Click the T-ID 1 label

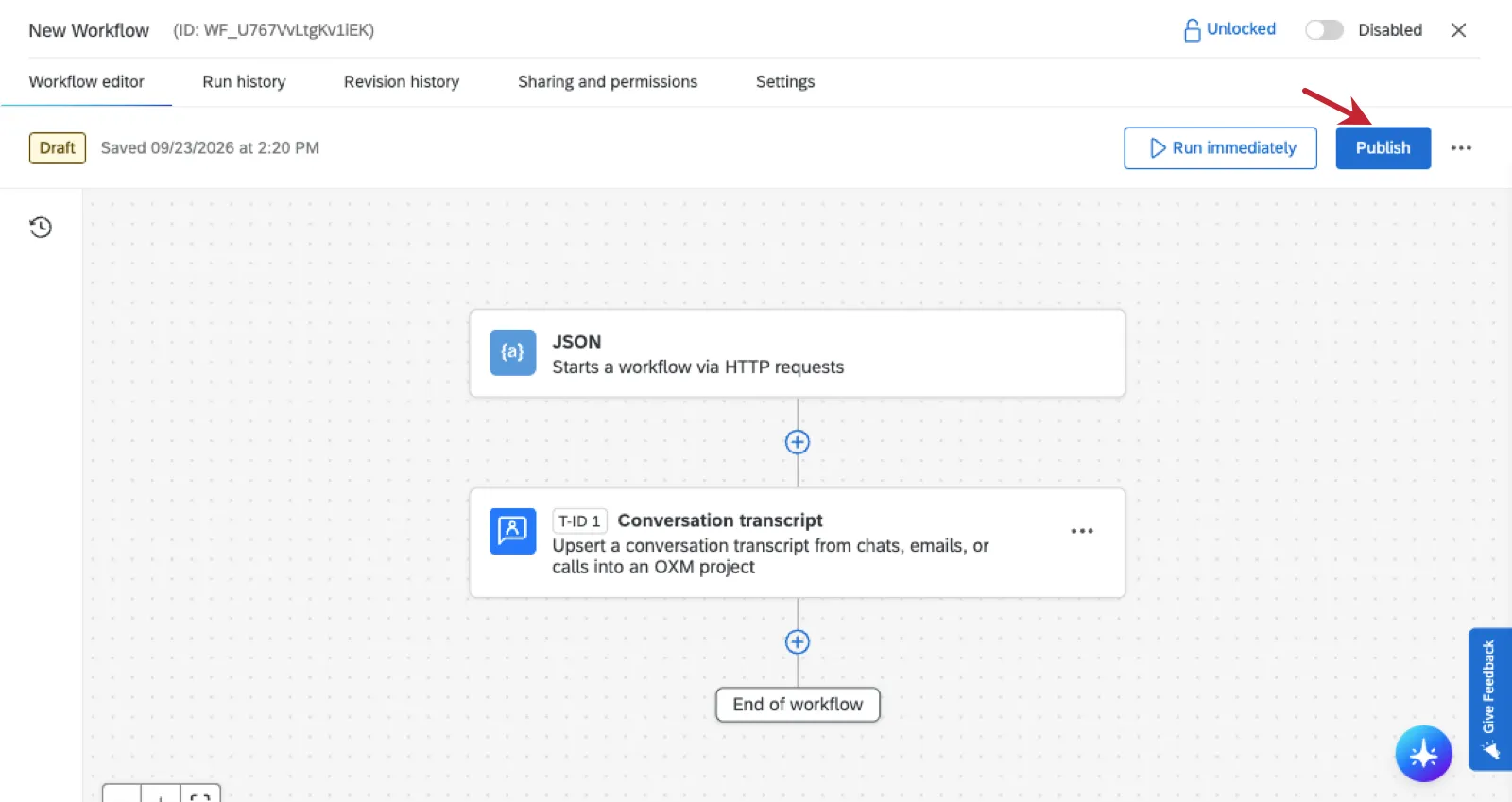coord(579,521)
